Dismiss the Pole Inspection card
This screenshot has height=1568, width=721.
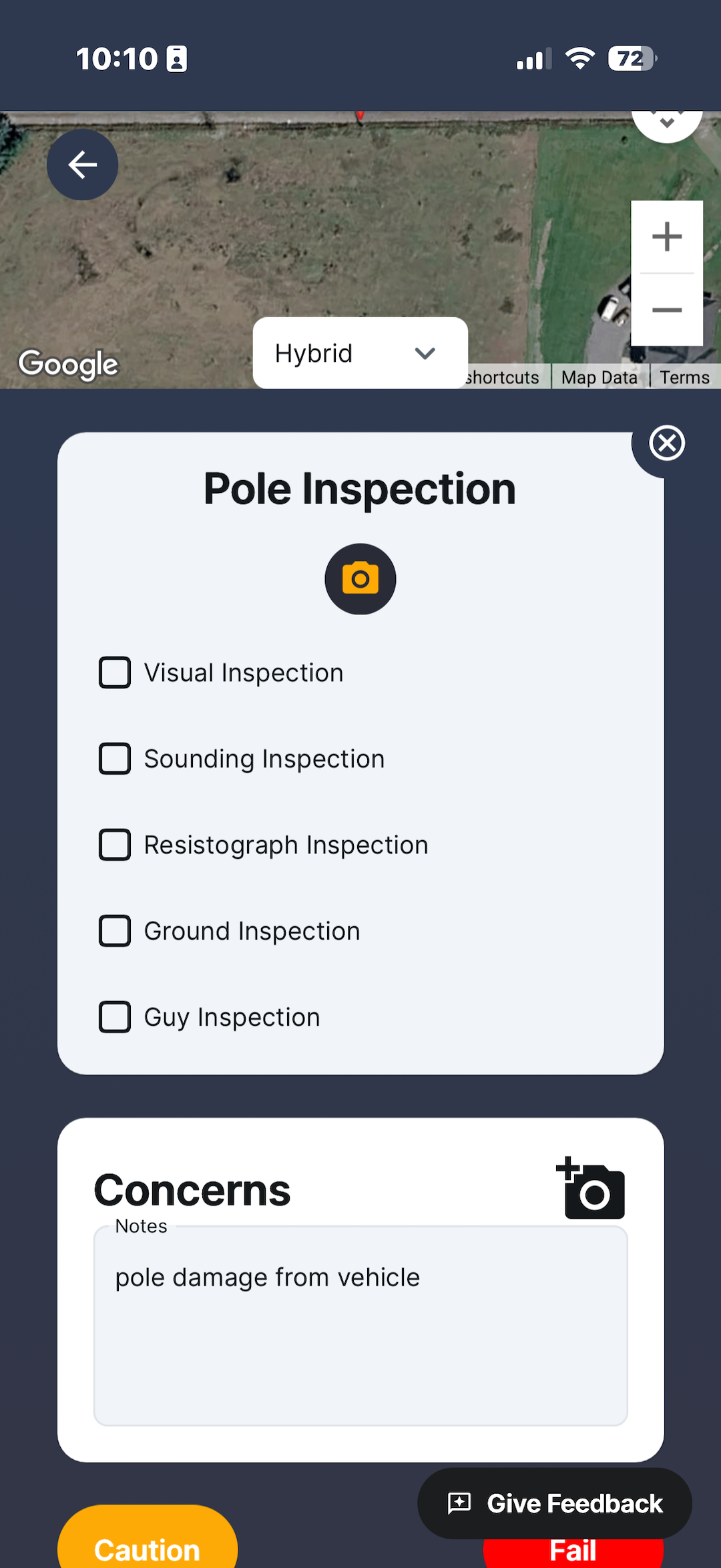click(x=667, y=442)
